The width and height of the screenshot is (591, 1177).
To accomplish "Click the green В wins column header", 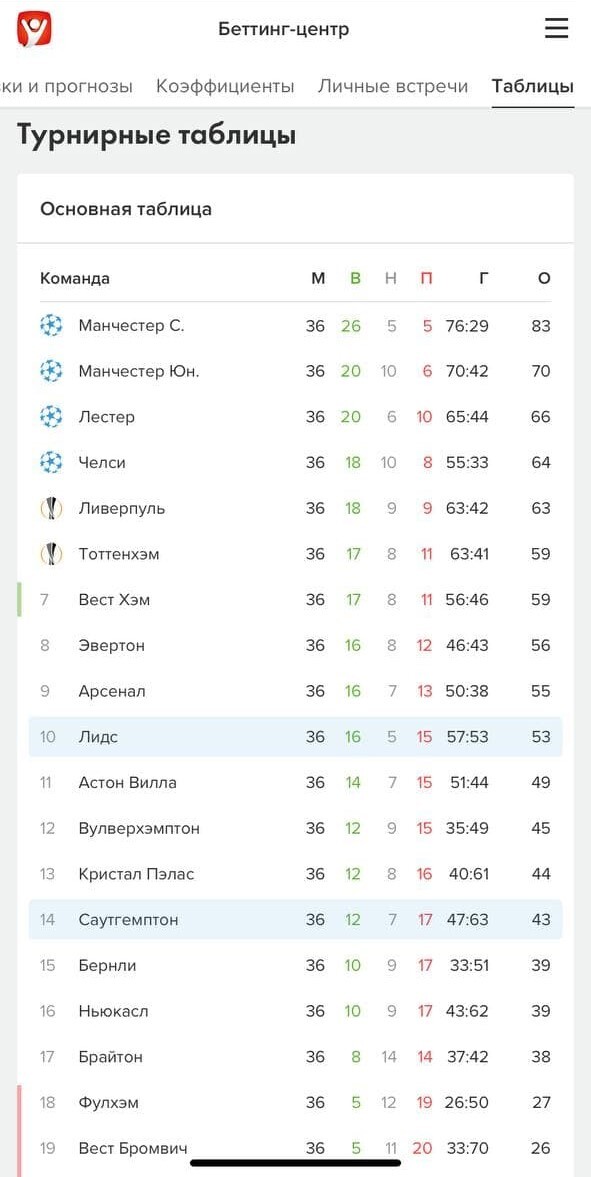I will 355,278.
